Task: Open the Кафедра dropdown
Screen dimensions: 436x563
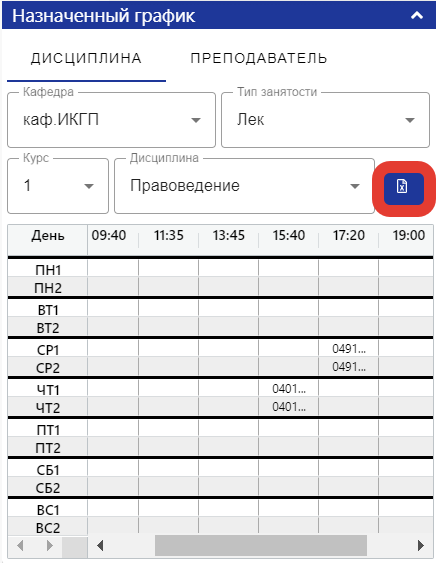Action: (111, 120)
